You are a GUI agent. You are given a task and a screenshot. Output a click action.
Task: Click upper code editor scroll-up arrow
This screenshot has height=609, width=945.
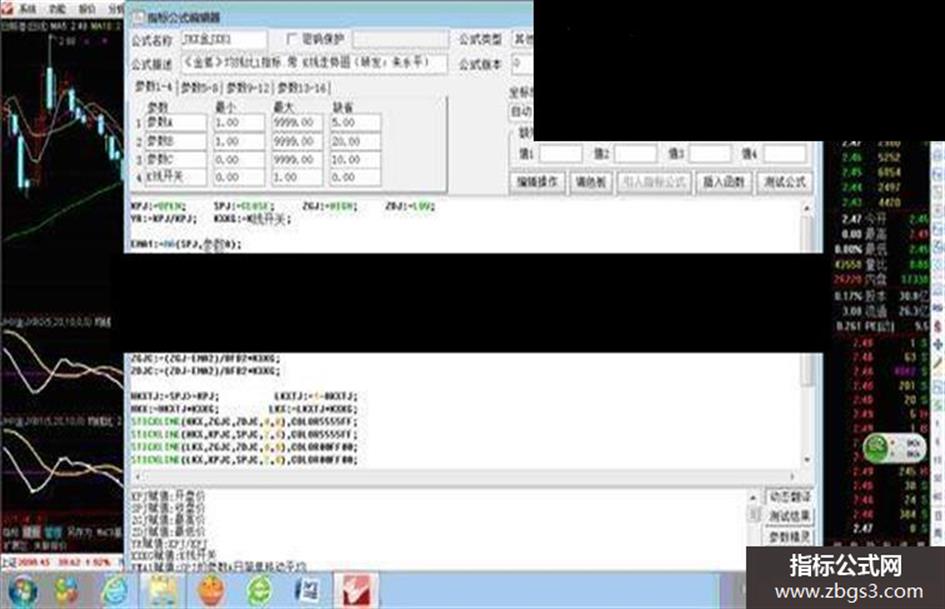coord(806,208)
